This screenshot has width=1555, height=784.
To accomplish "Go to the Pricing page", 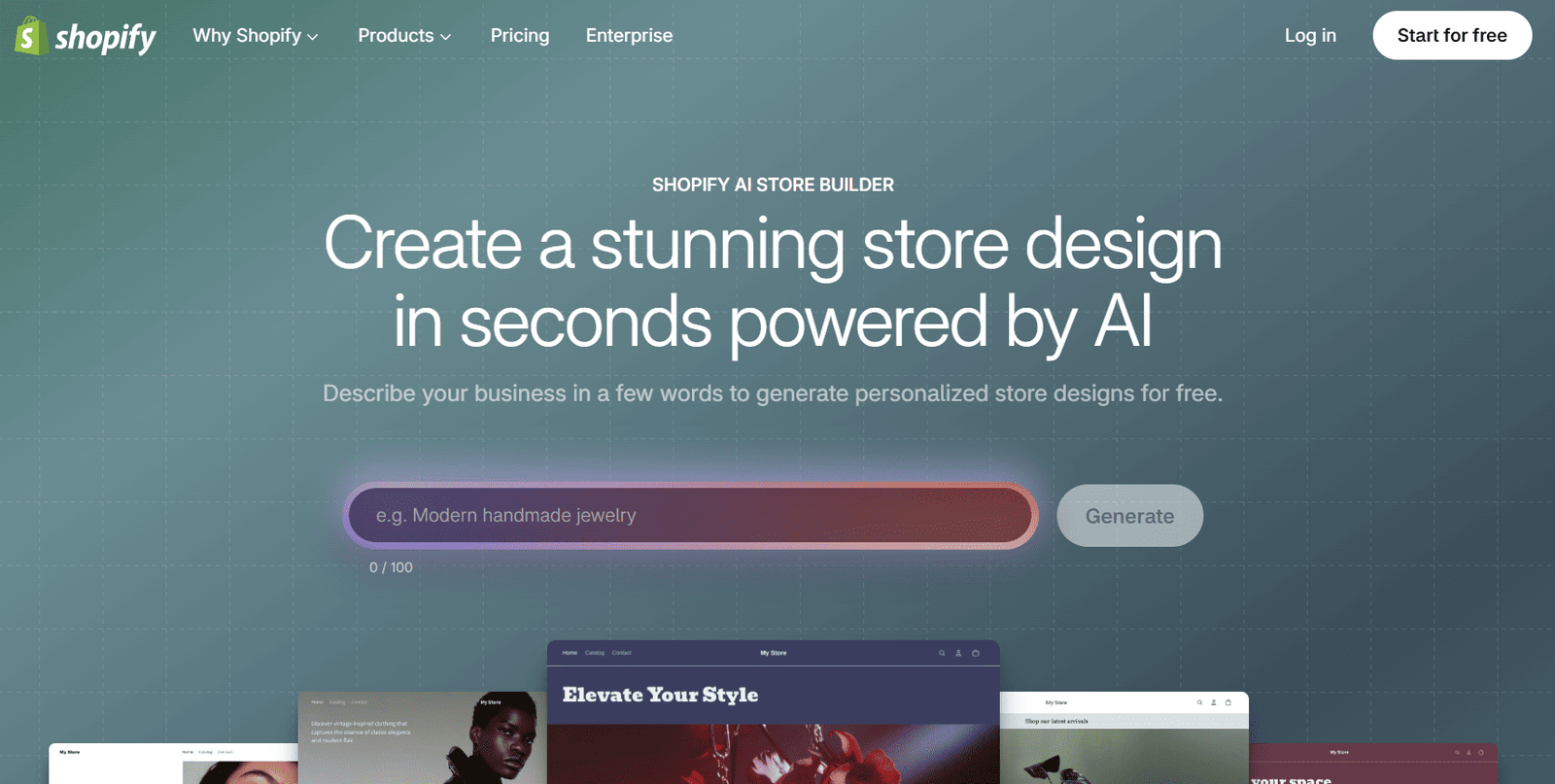I will (520, 36).
